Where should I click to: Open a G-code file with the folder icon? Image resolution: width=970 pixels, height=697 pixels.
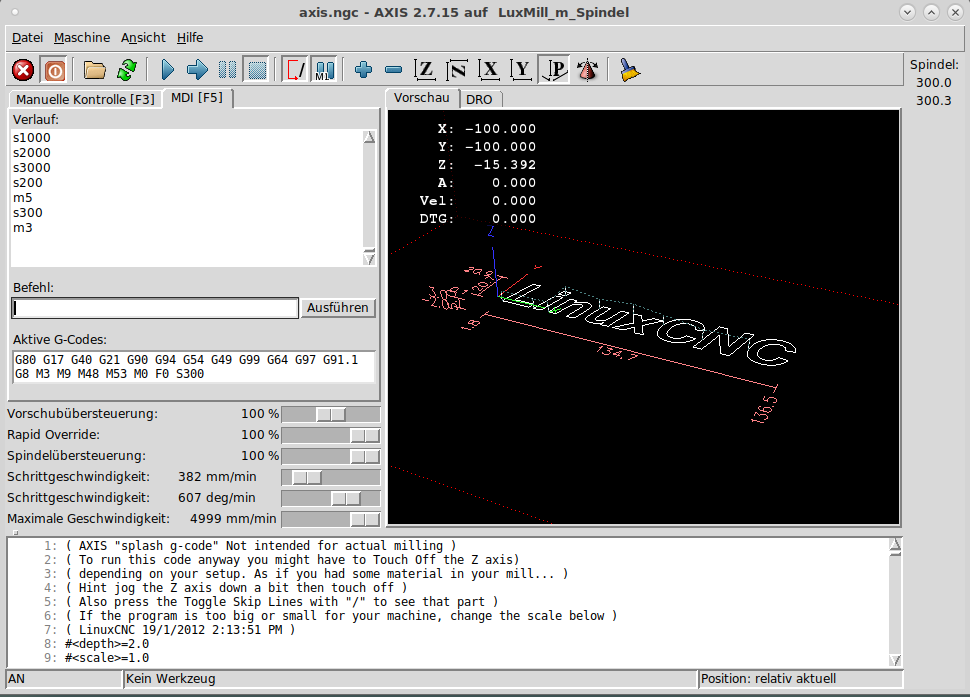point(95,70)
